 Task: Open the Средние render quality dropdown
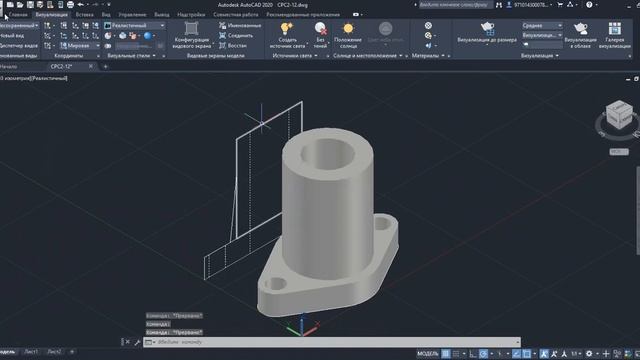(x=542, y=25)
